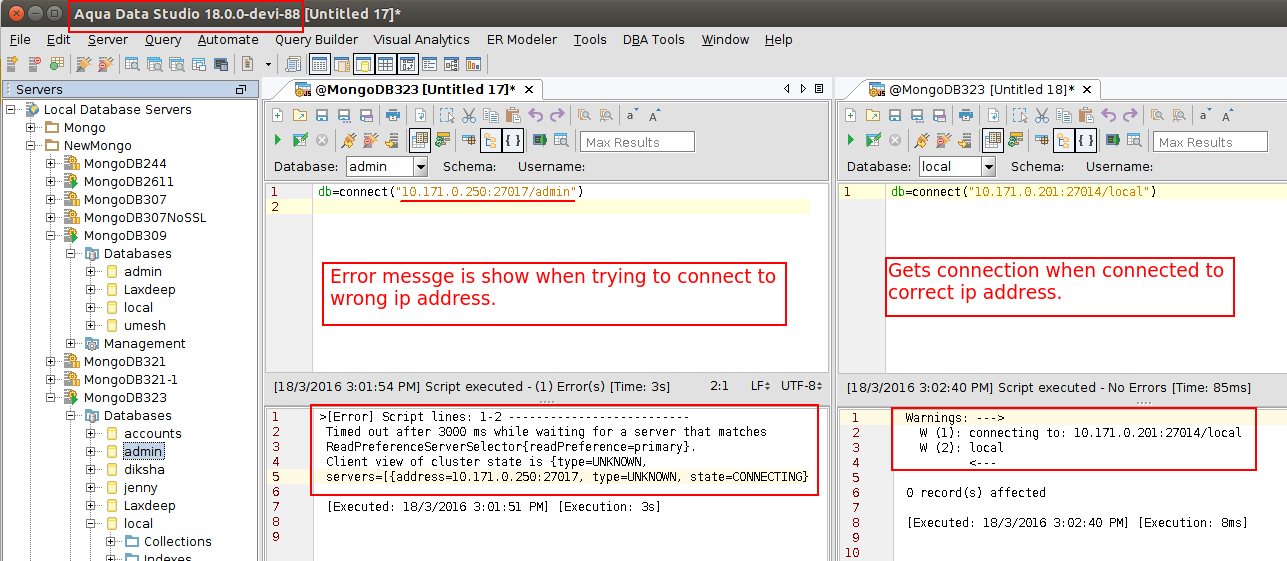Open dropdown arrow beside the document icon in main toolbar
This screenshot has height=561, width=1287.
[268, 64]
